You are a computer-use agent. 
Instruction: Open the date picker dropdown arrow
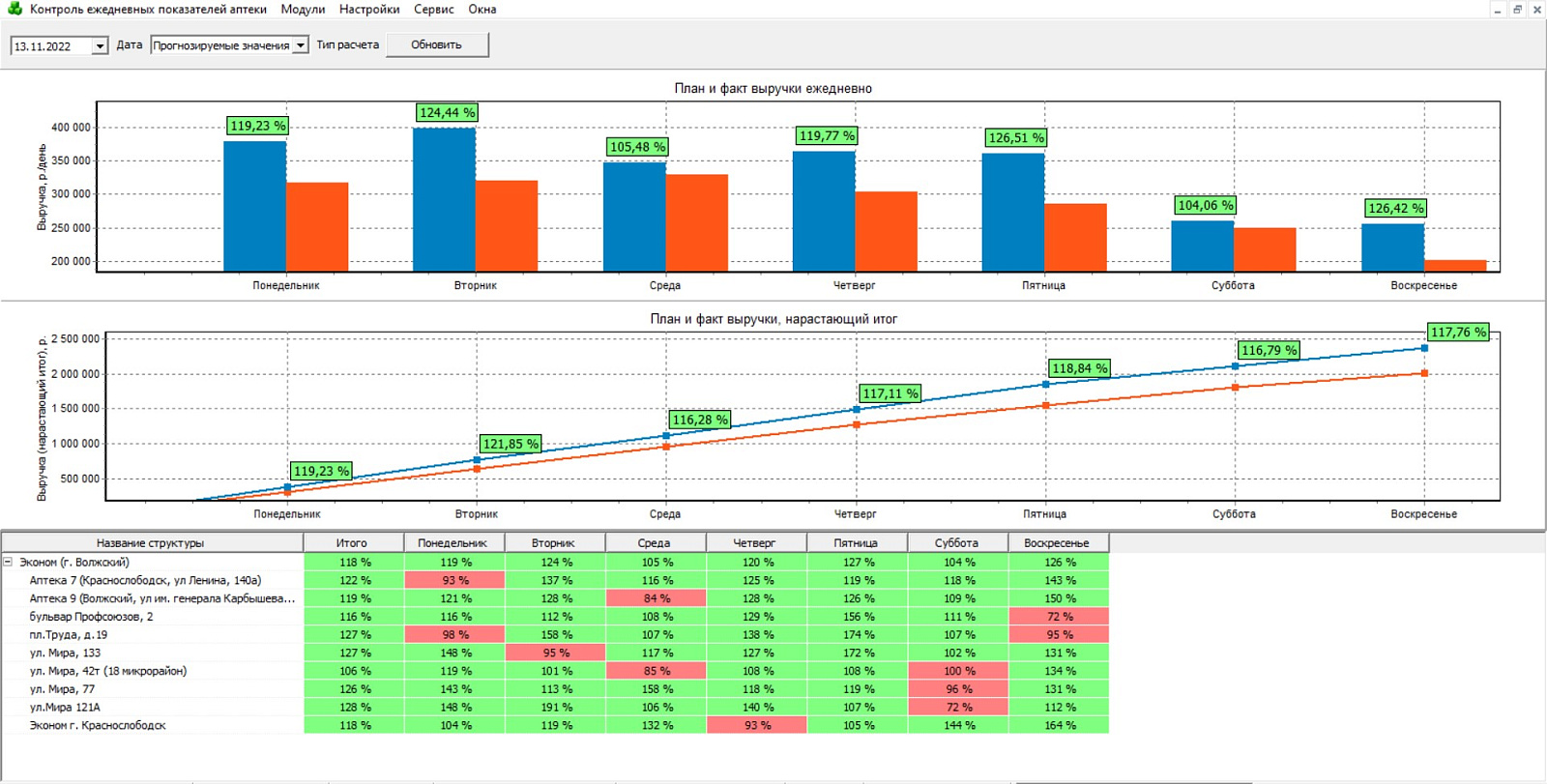point(100,45)
